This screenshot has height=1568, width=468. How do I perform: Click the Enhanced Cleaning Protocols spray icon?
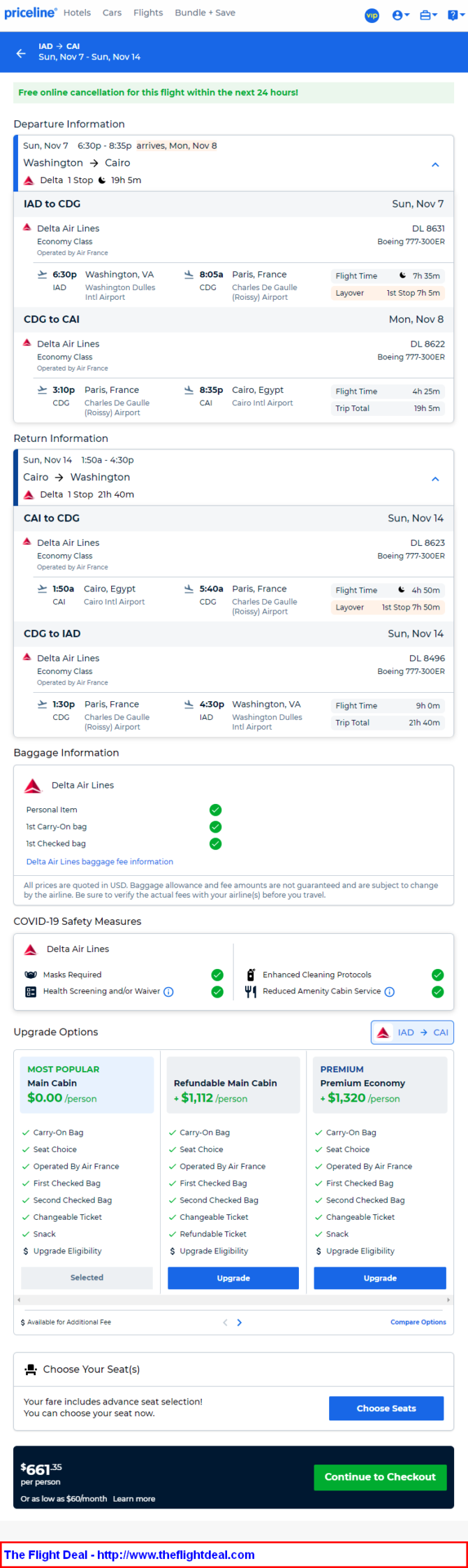(x=251, y=975)
